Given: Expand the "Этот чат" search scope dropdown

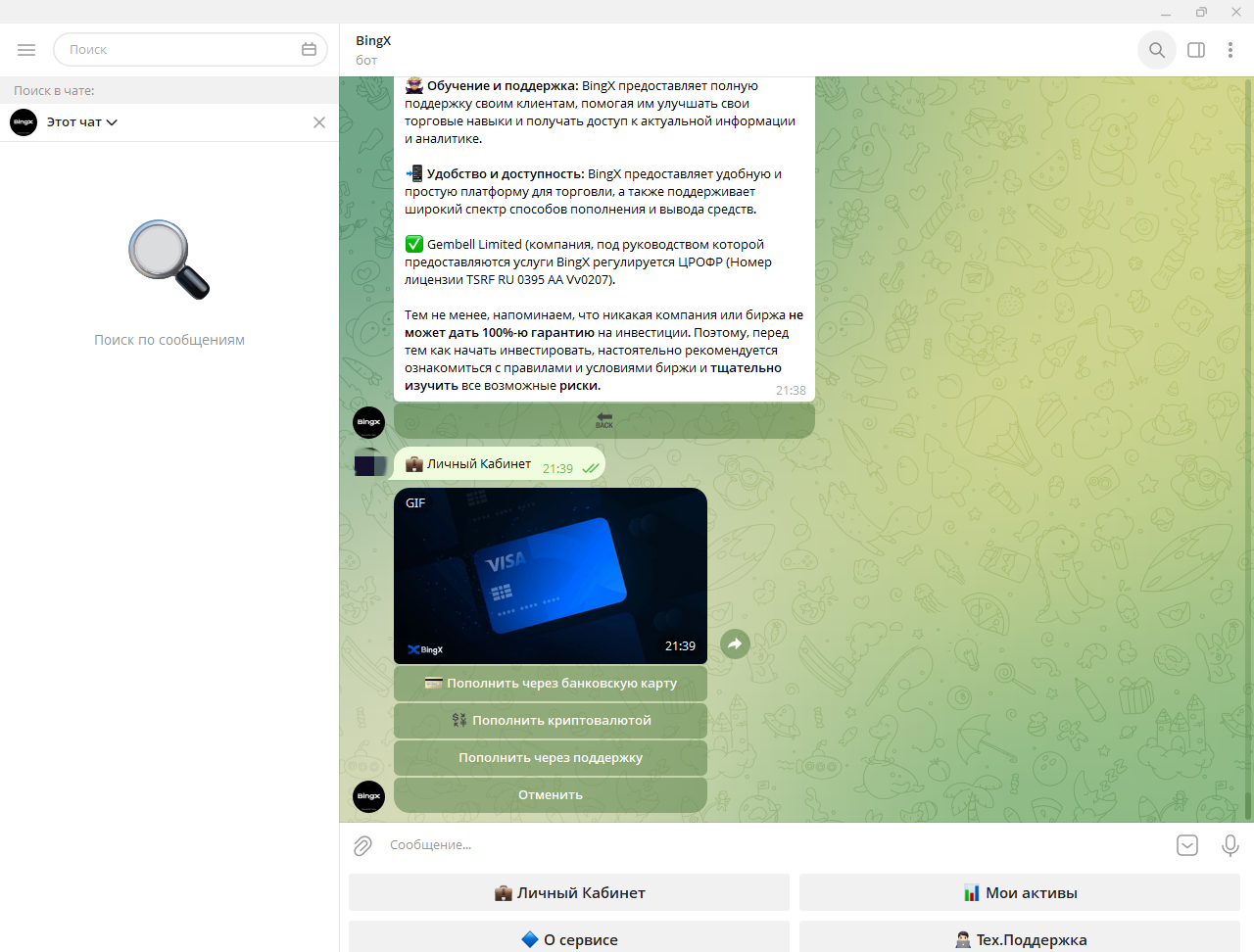Looking at the screenshot, I should pyautogui.click(x=82, y=122).
